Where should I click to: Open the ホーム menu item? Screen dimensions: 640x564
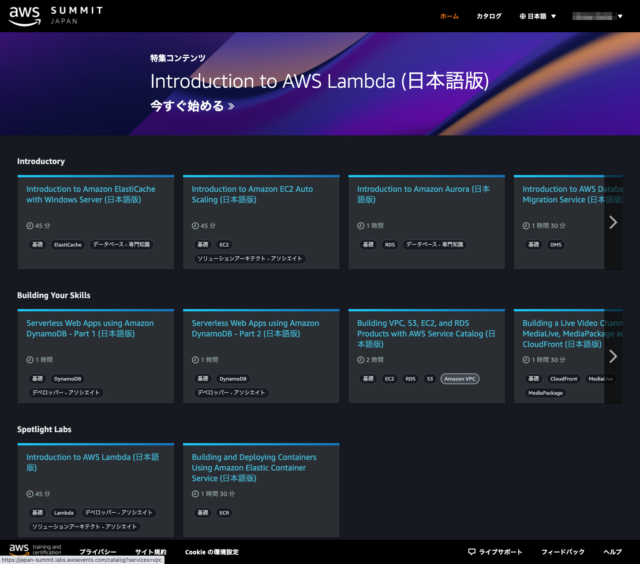[x=449, y=16]
